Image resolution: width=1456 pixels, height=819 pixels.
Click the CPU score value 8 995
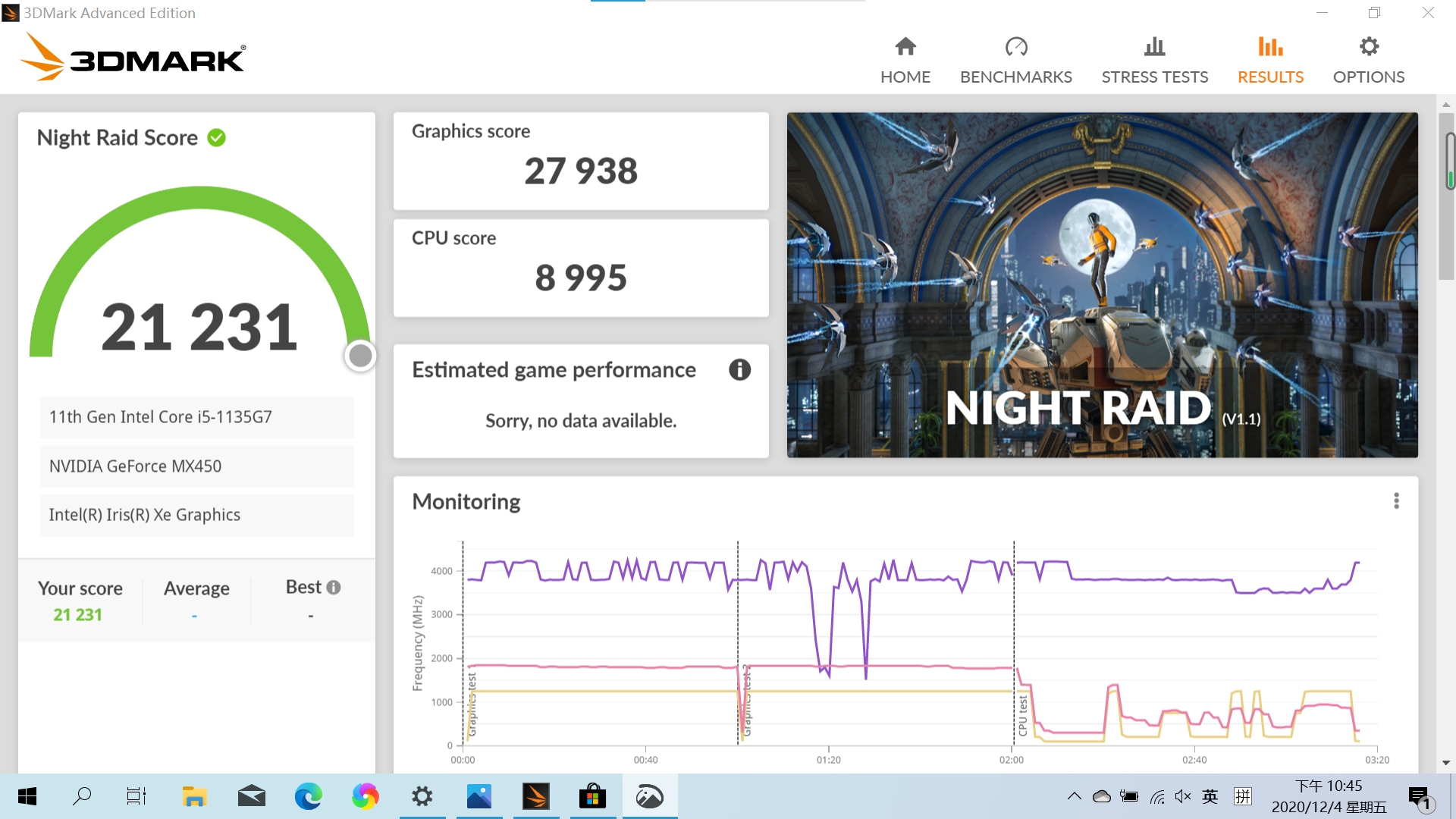click(581, 278)
